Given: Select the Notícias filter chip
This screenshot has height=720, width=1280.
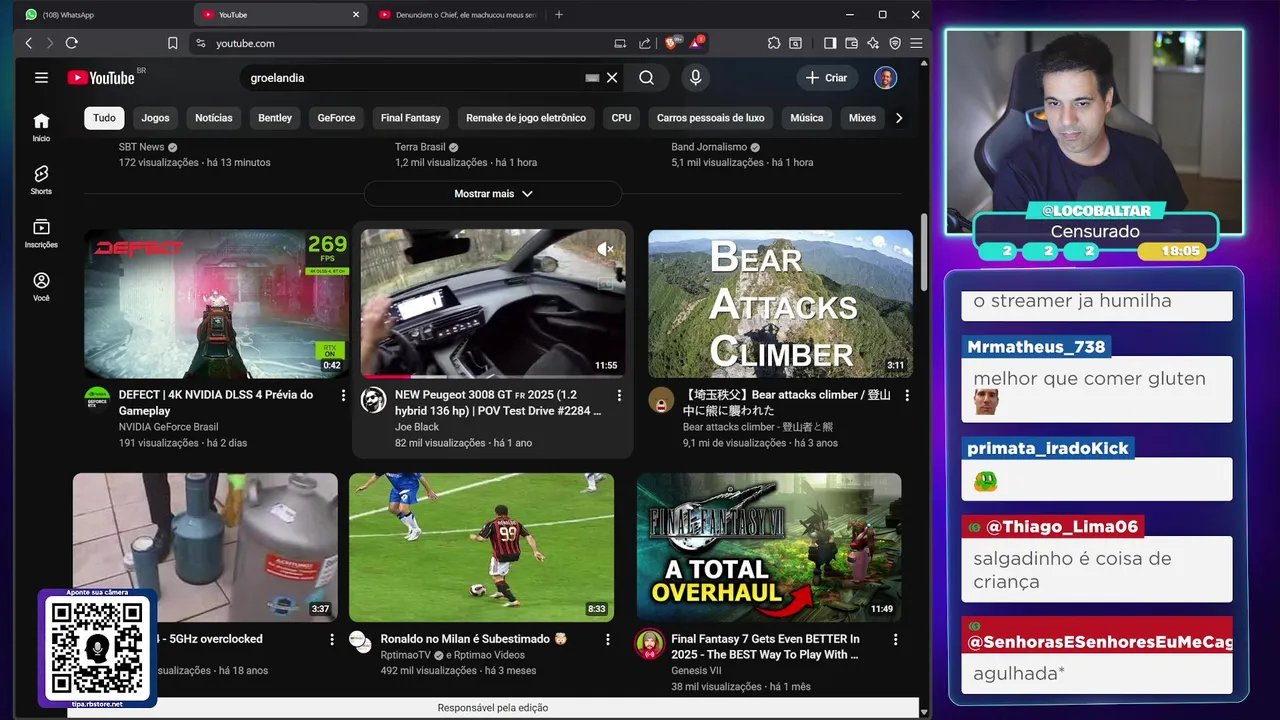Looking at the screenshot, I should point(214,118).
